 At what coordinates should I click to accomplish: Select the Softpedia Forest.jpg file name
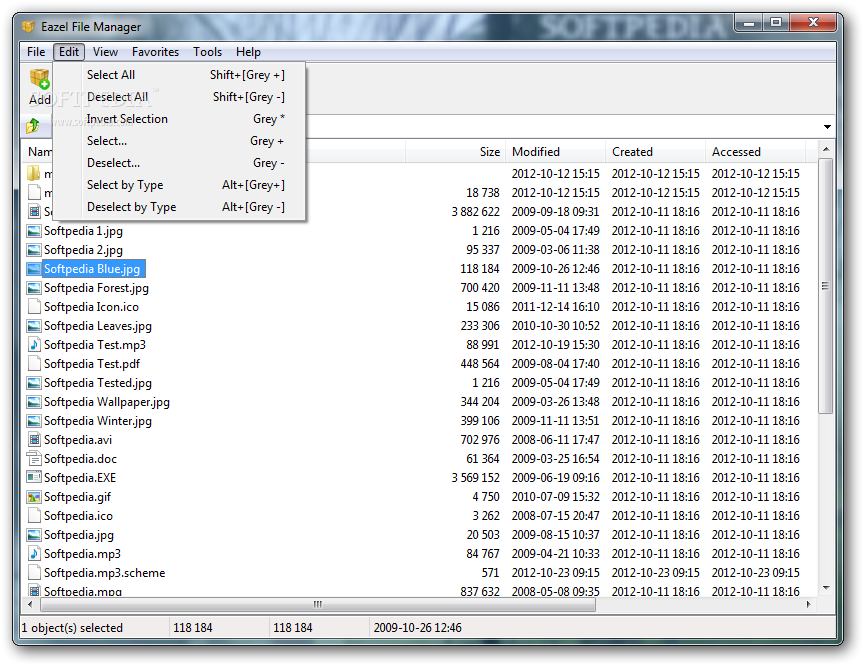[96, 288]
